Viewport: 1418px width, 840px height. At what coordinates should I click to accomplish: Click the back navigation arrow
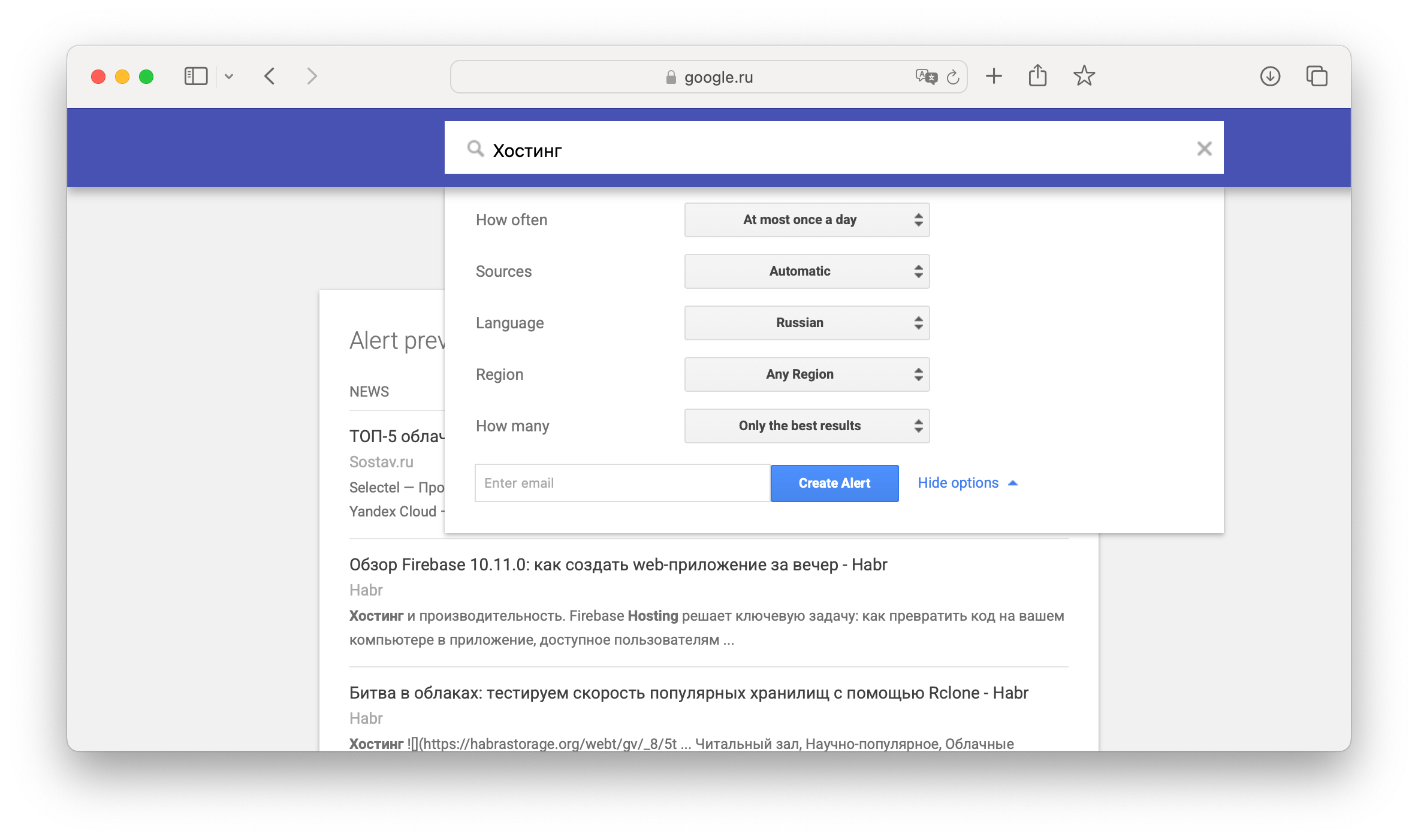[x=269, y=76]
